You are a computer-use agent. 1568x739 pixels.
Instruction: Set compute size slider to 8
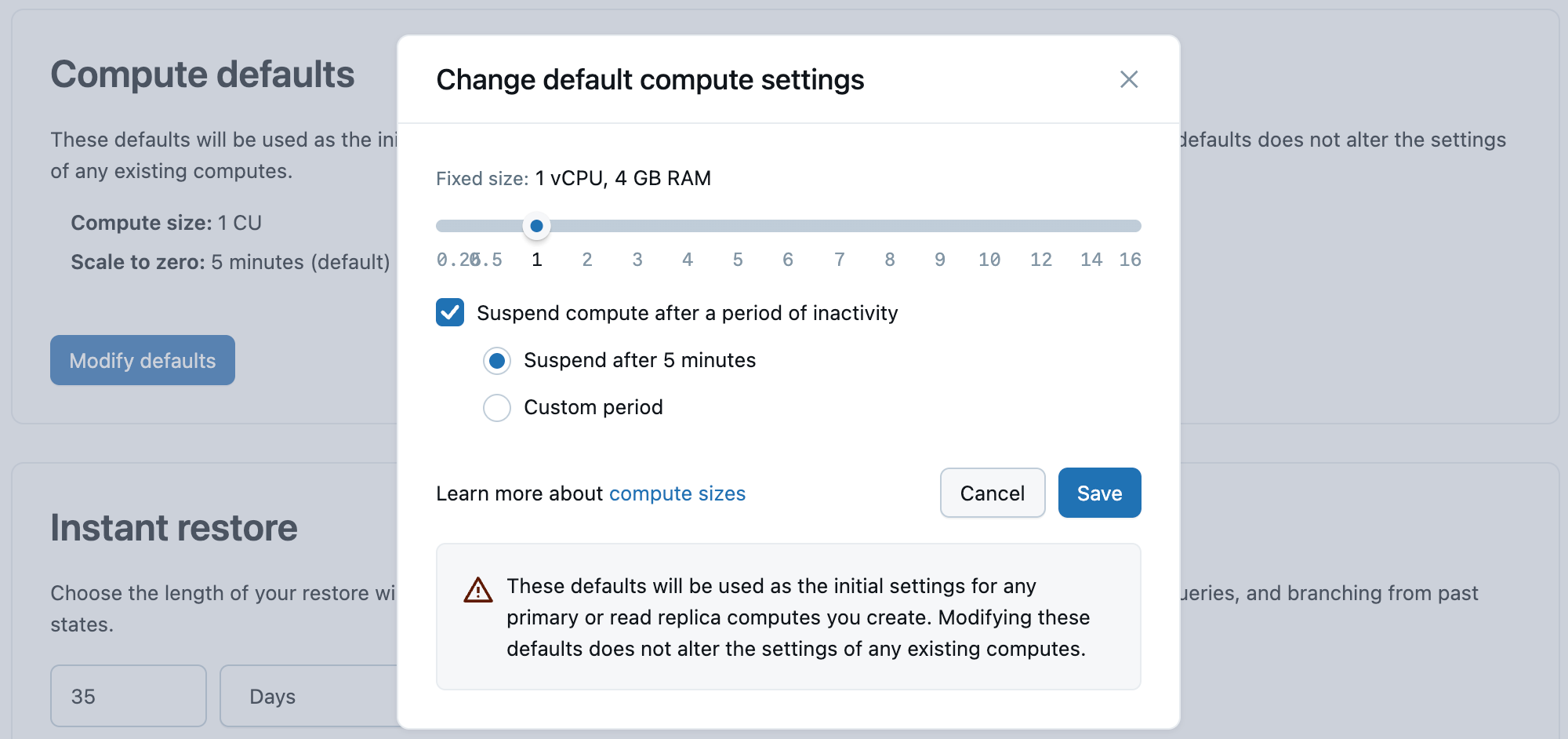point(889,226)
